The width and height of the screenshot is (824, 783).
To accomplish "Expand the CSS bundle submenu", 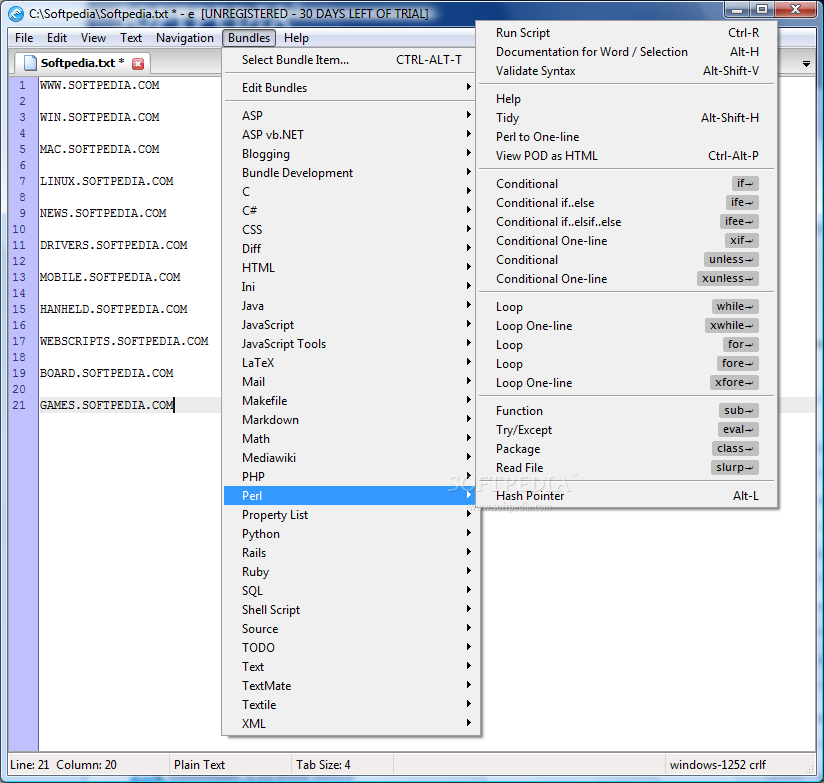I will pos(351,230).
